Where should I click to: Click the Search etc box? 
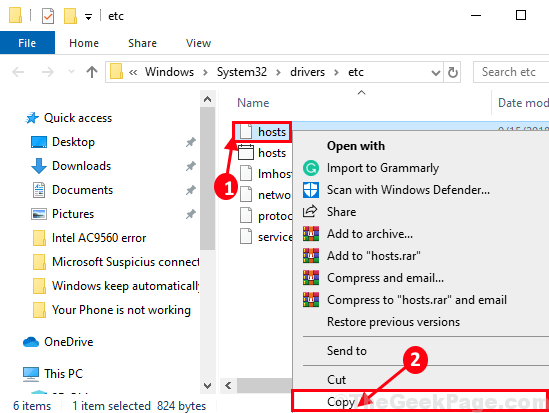pyautogui.click(x=511, y=72)
